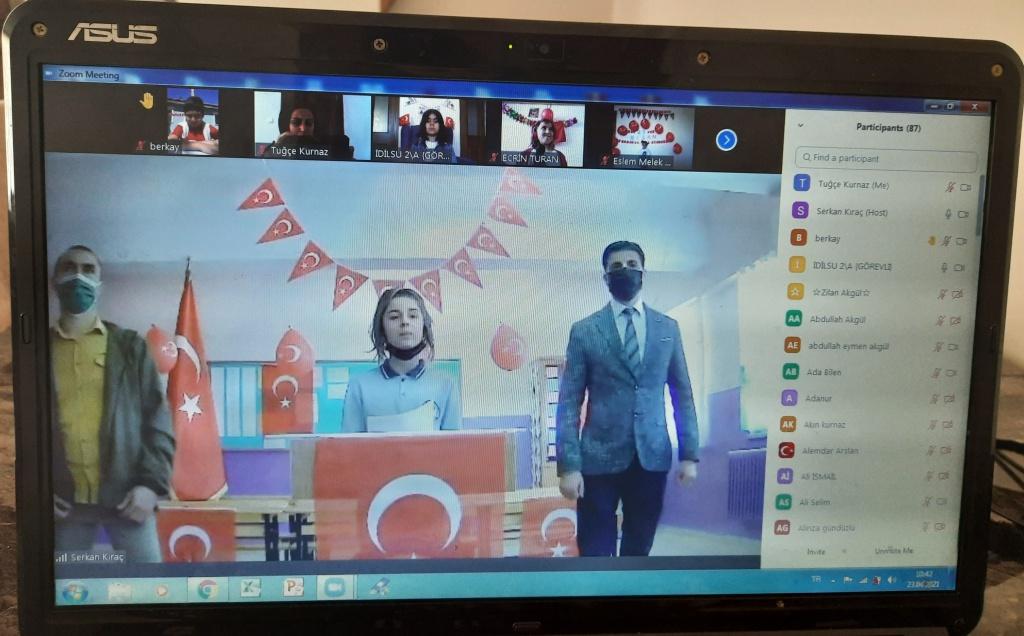Viewport: 1024px width, 636px height.
Task: Toggle the microphone icon for Serkan Kıraç (Host)
Action: coord(948,214)
